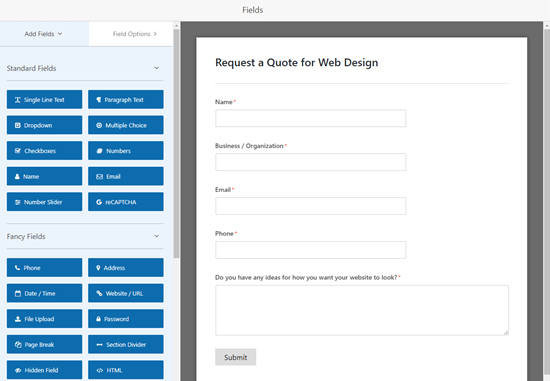Collapse the Fancy Fields section
The width and height of the screenshot is (550, 381).
point(156,236)
